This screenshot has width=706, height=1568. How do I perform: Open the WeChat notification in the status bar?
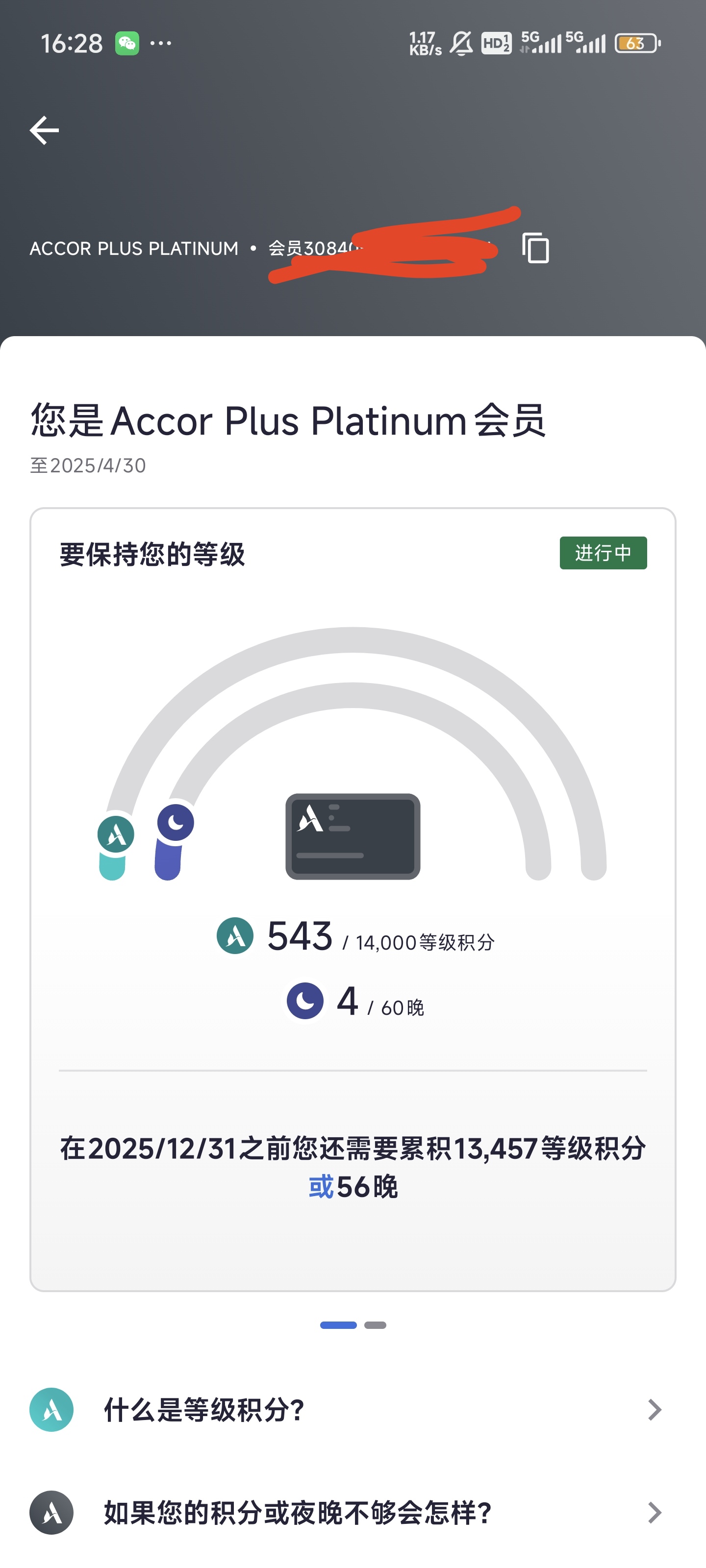pyautogui.click(x=126, y=43)
